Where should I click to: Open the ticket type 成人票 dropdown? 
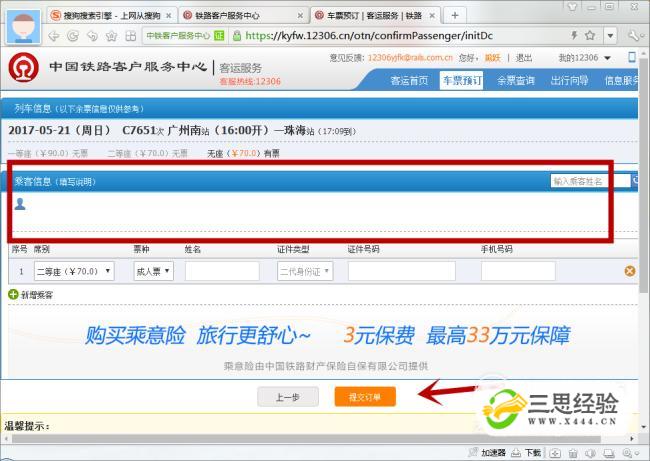click(x=153, y=271)
